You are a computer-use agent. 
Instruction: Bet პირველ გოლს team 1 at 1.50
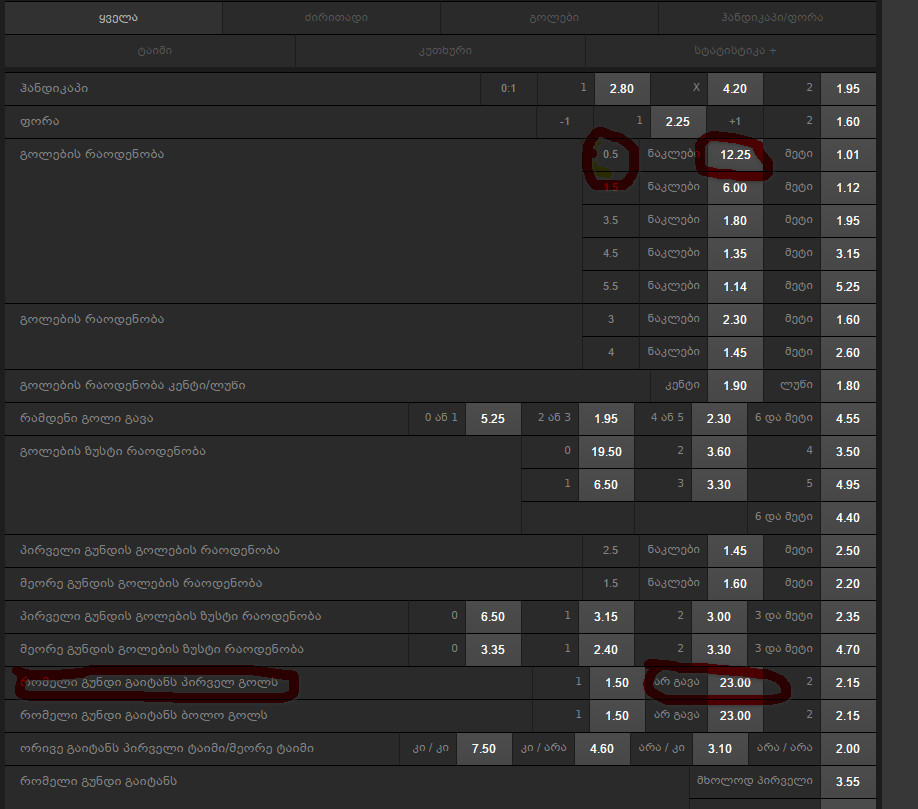pos(617,683)
